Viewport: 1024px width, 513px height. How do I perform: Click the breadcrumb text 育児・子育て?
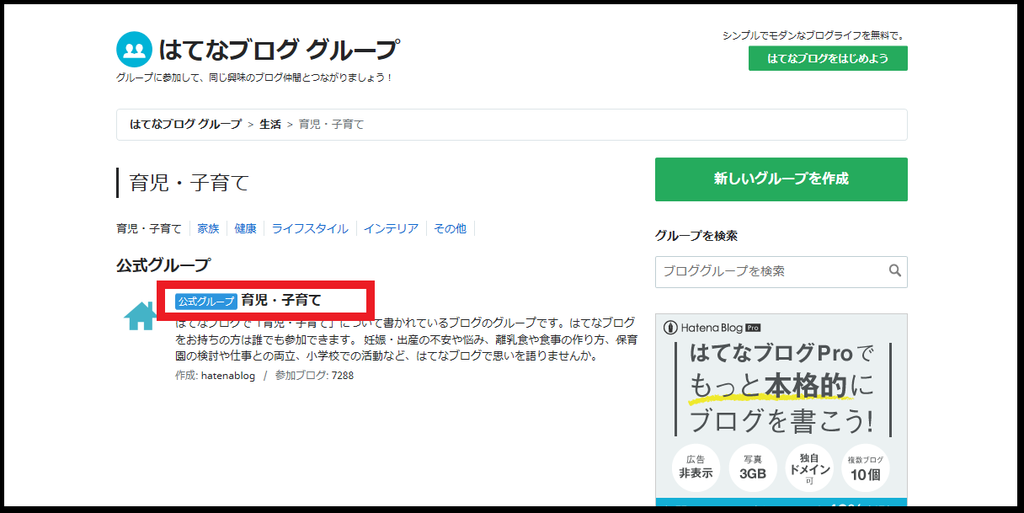click(x=331, y=124)
